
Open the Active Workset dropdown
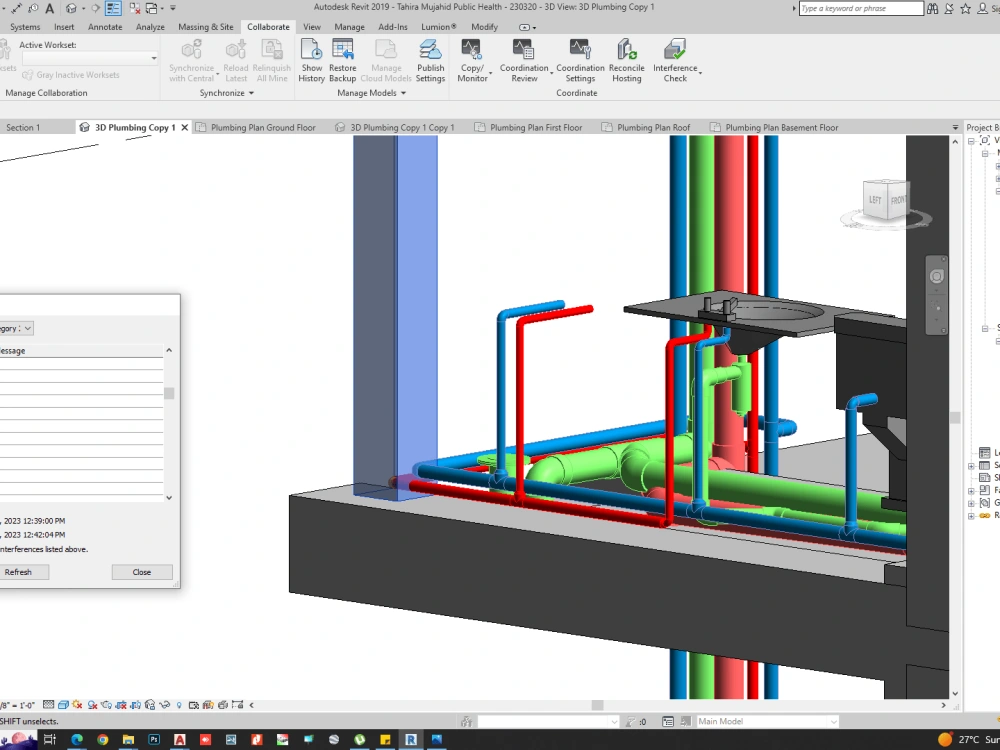(x=90, y=58)
